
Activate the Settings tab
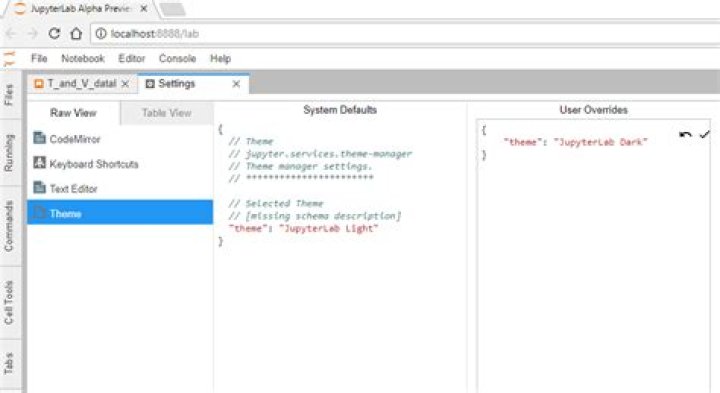[x=193, y=84]
